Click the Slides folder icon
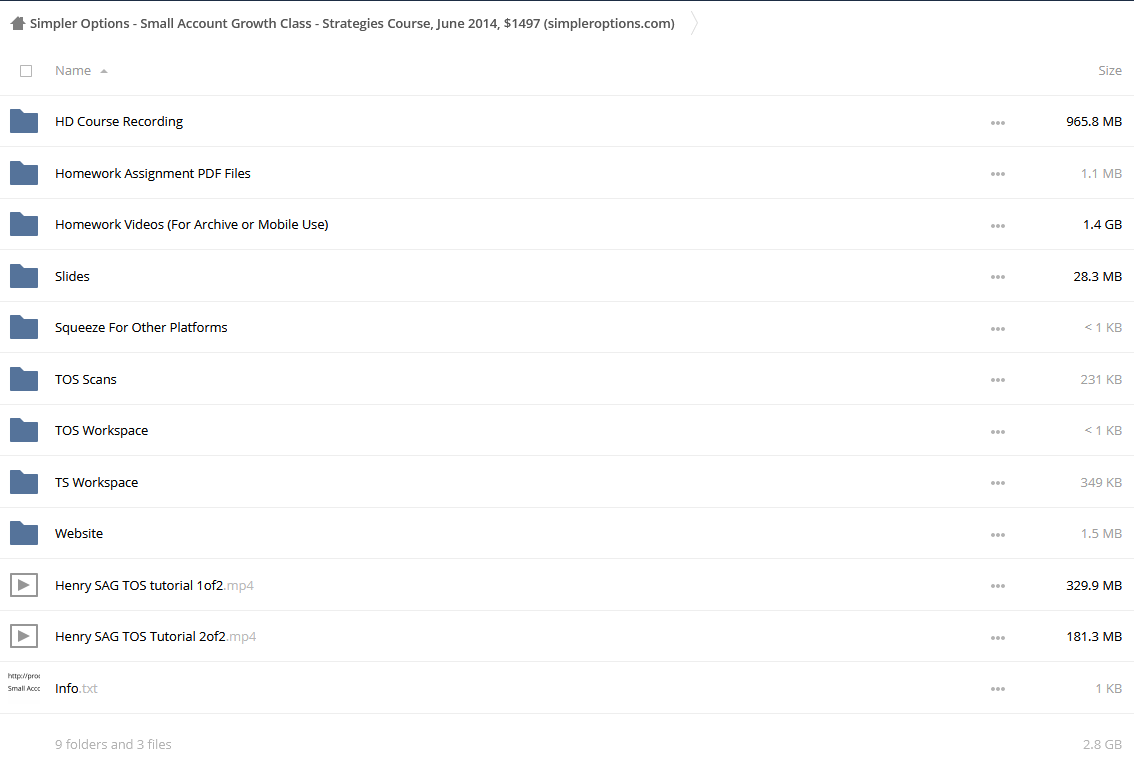Screen dimensions: 1134x772 point(24,276)
